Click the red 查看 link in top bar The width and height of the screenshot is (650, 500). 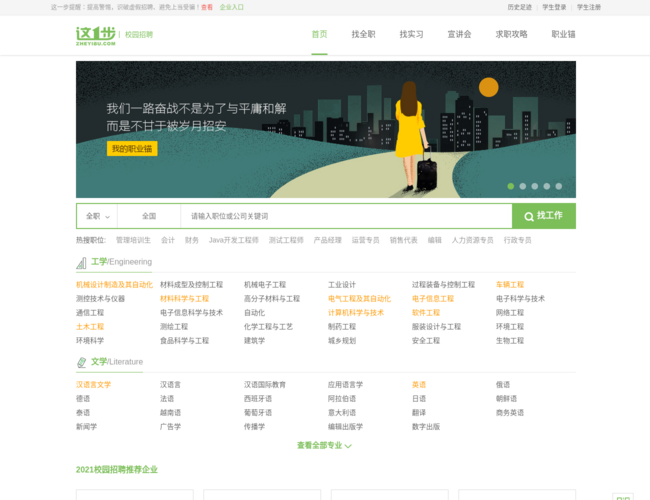(x=207, y=7)
